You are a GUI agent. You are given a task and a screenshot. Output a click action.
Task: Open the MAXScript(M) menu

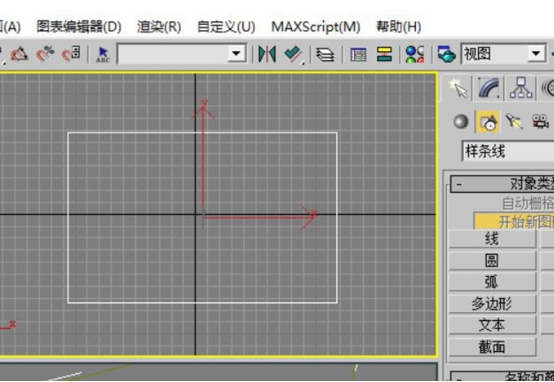316,27
